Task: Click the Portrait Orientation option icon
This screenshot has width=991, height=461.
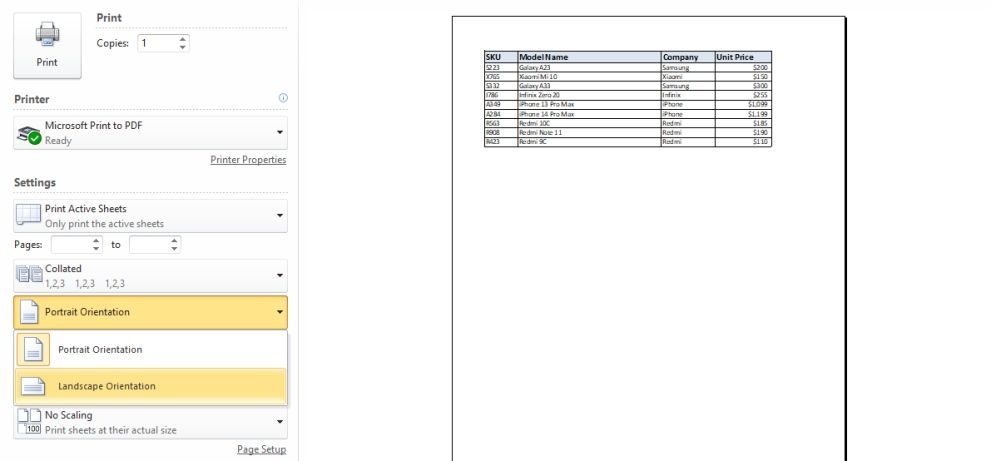Action: [33, 350]
